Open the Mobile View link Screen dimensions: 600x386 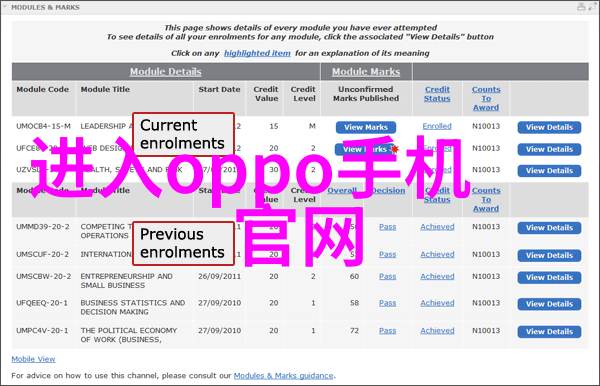33,359
